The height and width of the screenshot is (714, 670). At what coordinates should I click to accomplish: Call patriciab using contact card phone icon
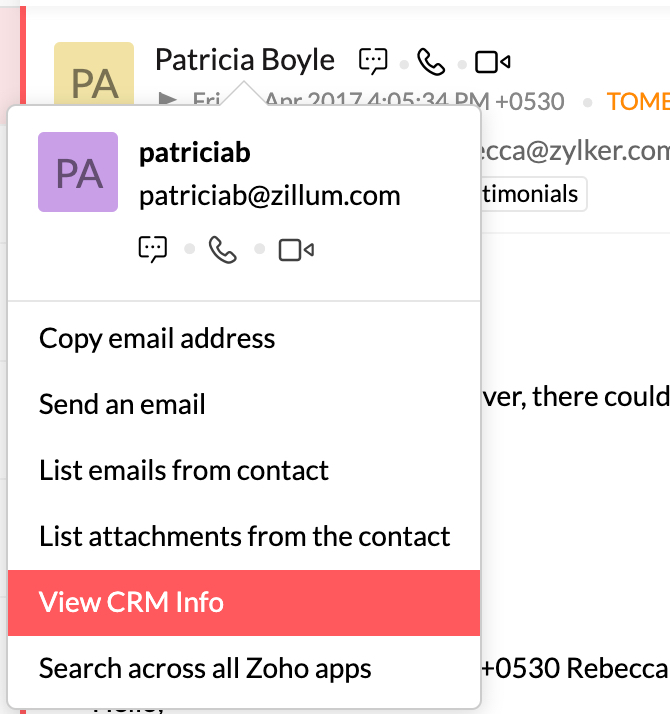click(x=223, y=249)
